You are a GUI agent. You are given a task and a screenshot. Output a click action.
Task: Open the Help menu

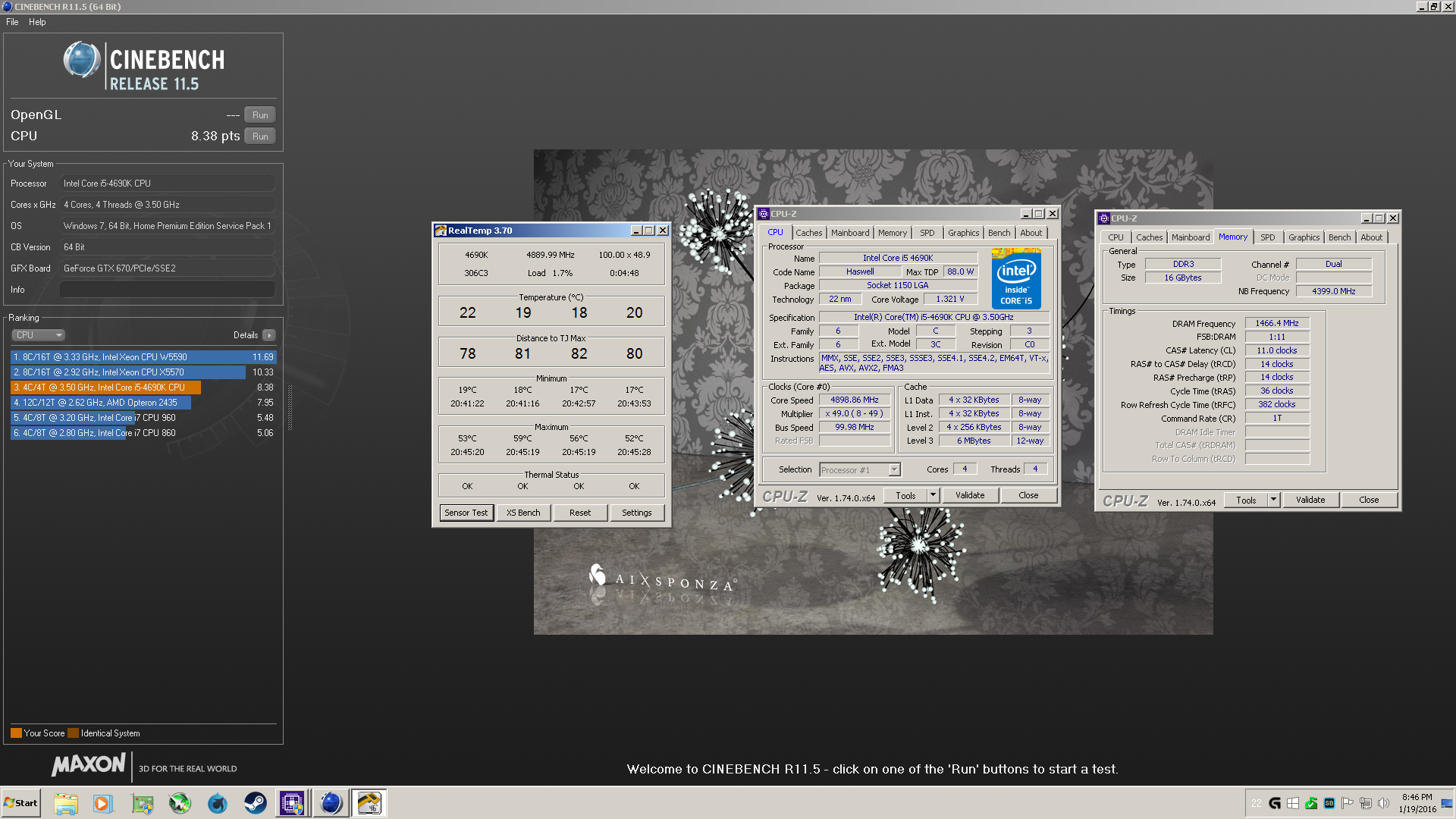click(37, 22)
